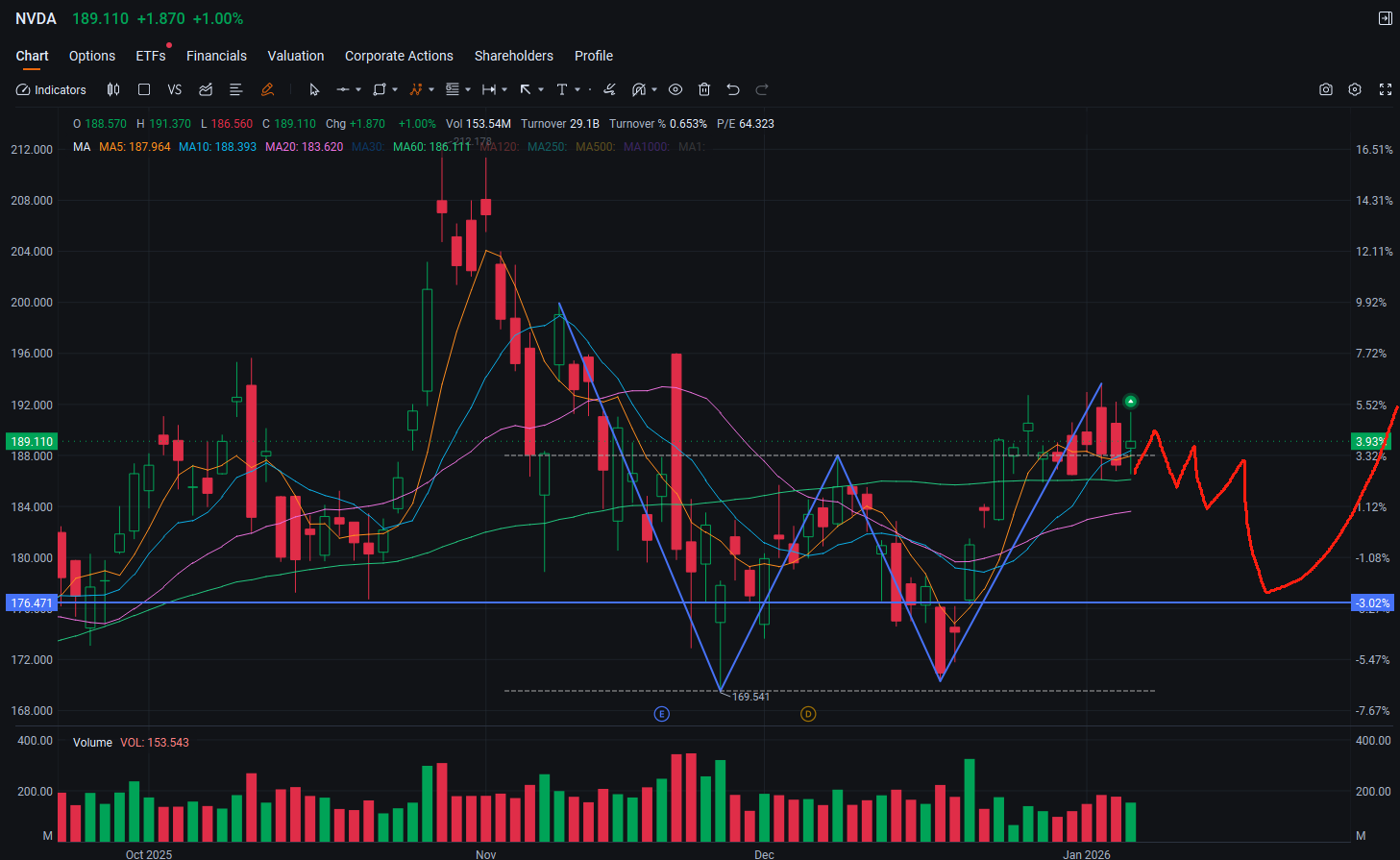This screenshot has height=860, width=1400.
Task: Expand the line tool dropdown arrow
Action: (358, 89)
